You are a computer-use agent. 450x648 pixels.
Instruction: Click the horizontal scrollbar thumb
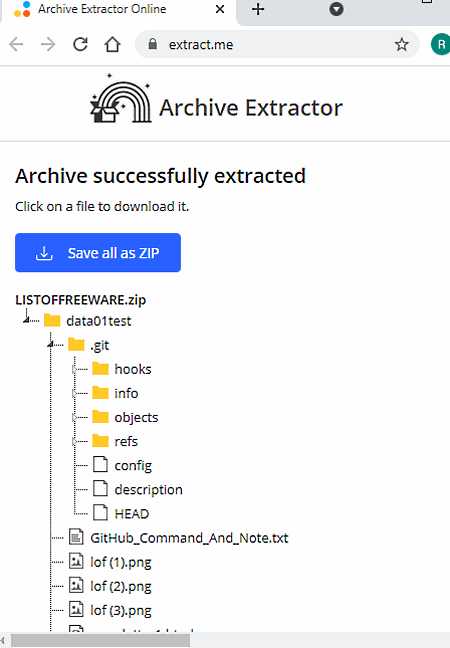click(101, 640)
